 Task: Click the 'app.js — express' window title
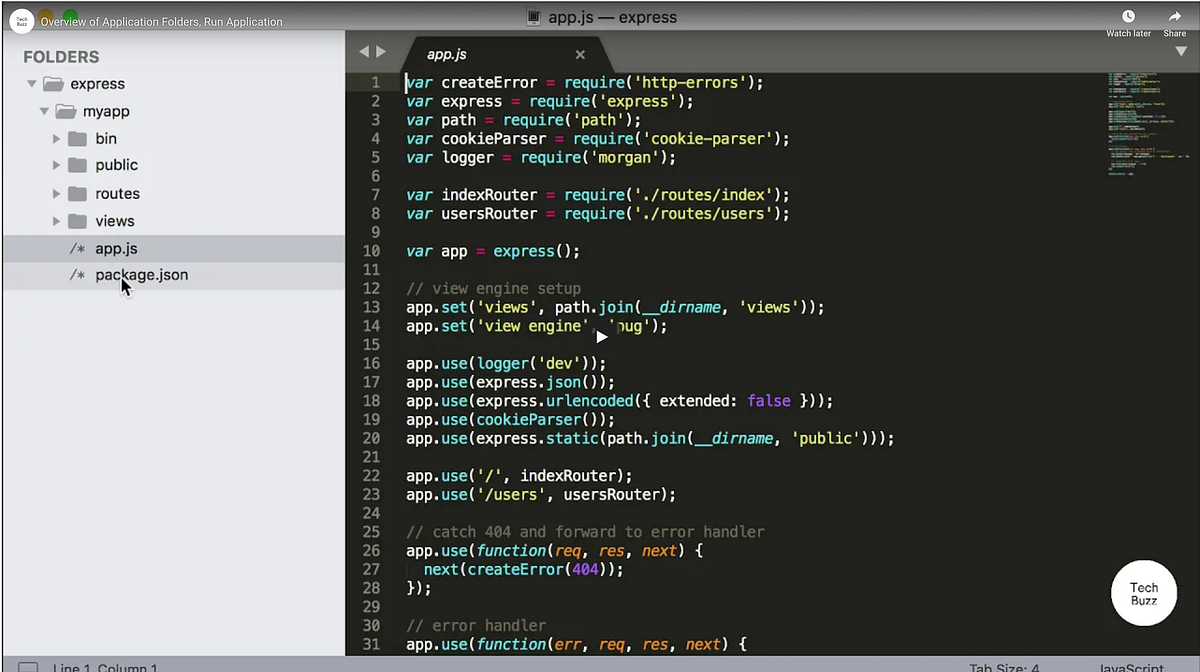point(613,17)
